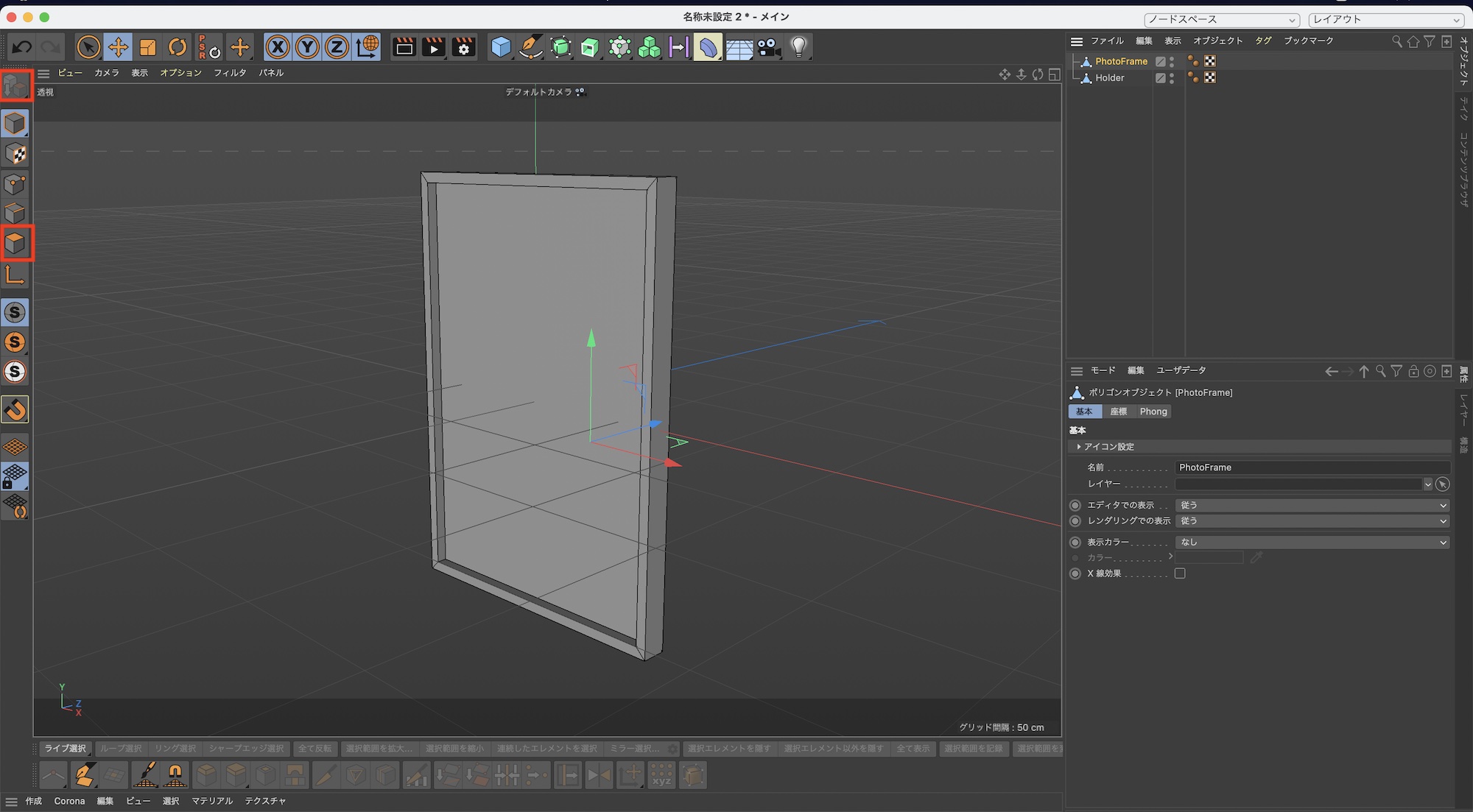Screen dimensions: 1473x812
Task: Switch to the Phong tab
Action: (x=1153, y=412)
